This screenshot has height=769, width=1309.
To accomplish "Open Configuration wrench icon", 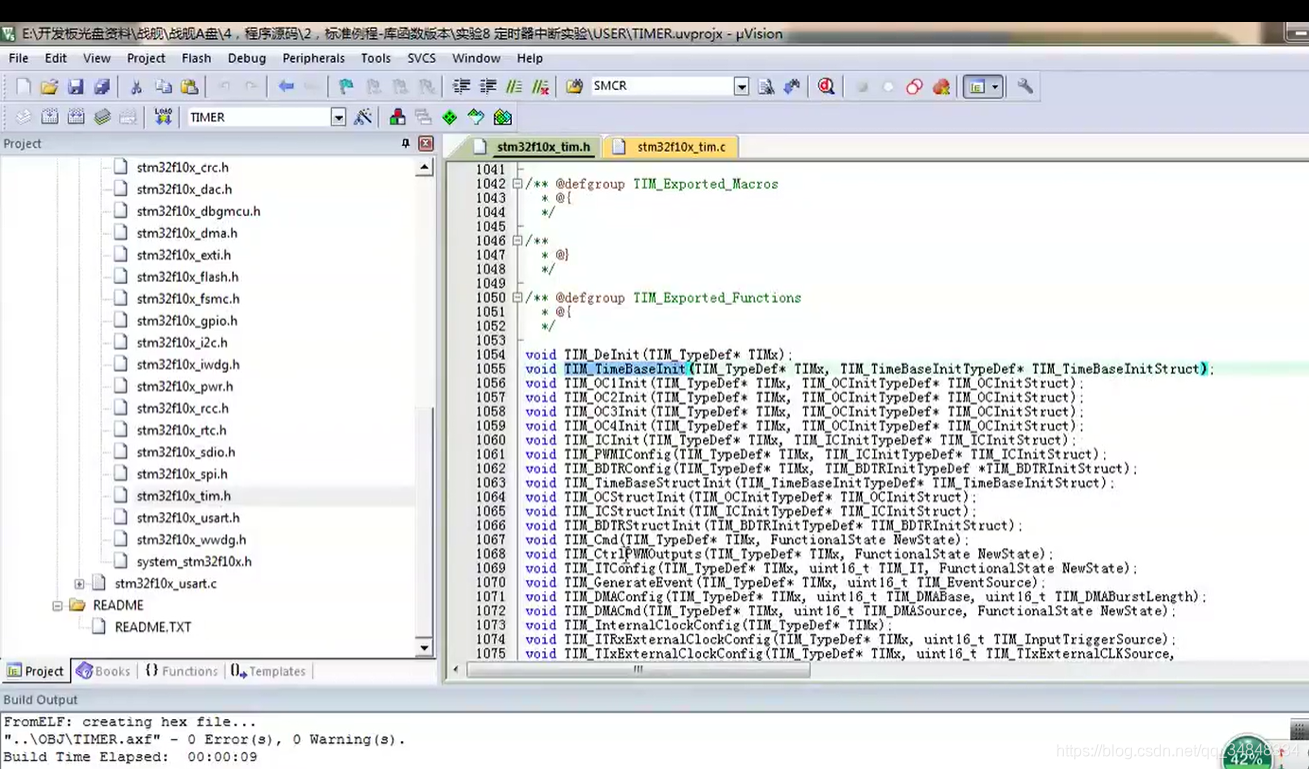I will [1025, 87].
